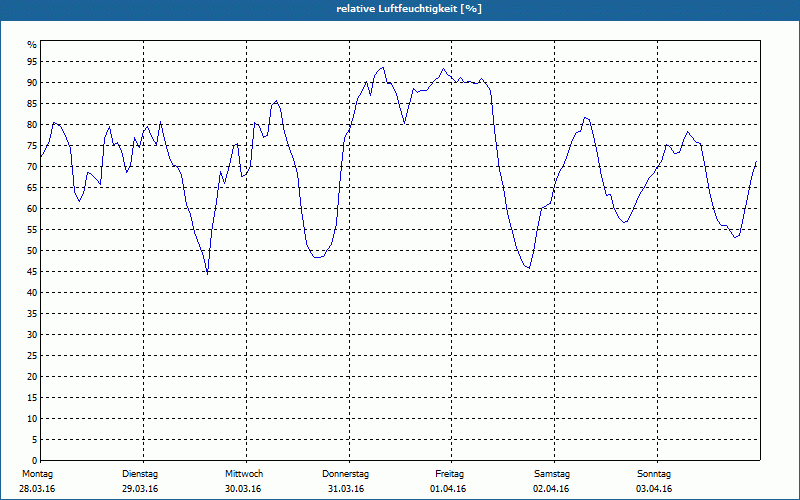Click the chart title 'relative Luftfeuchtigkeit [%]'
800x500 pixels.
(409, 9)
